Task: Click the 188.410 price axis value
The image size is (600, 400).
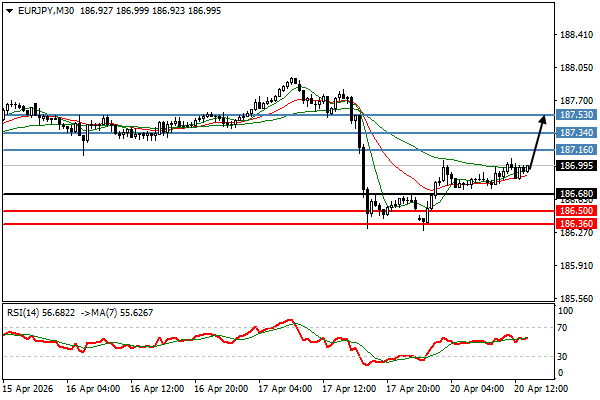Action: [574, 35]
